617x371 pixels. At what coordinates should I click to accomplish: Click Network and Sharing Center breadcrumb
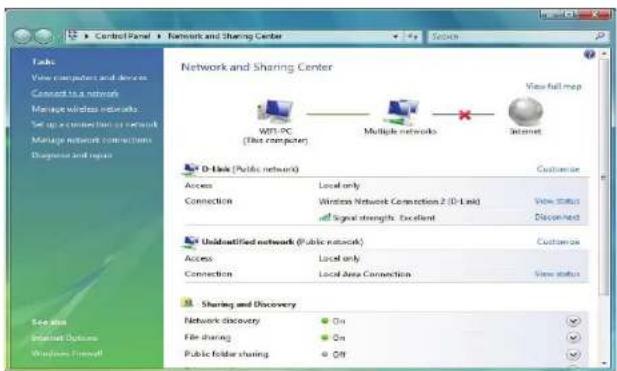[x=225, y=36]
